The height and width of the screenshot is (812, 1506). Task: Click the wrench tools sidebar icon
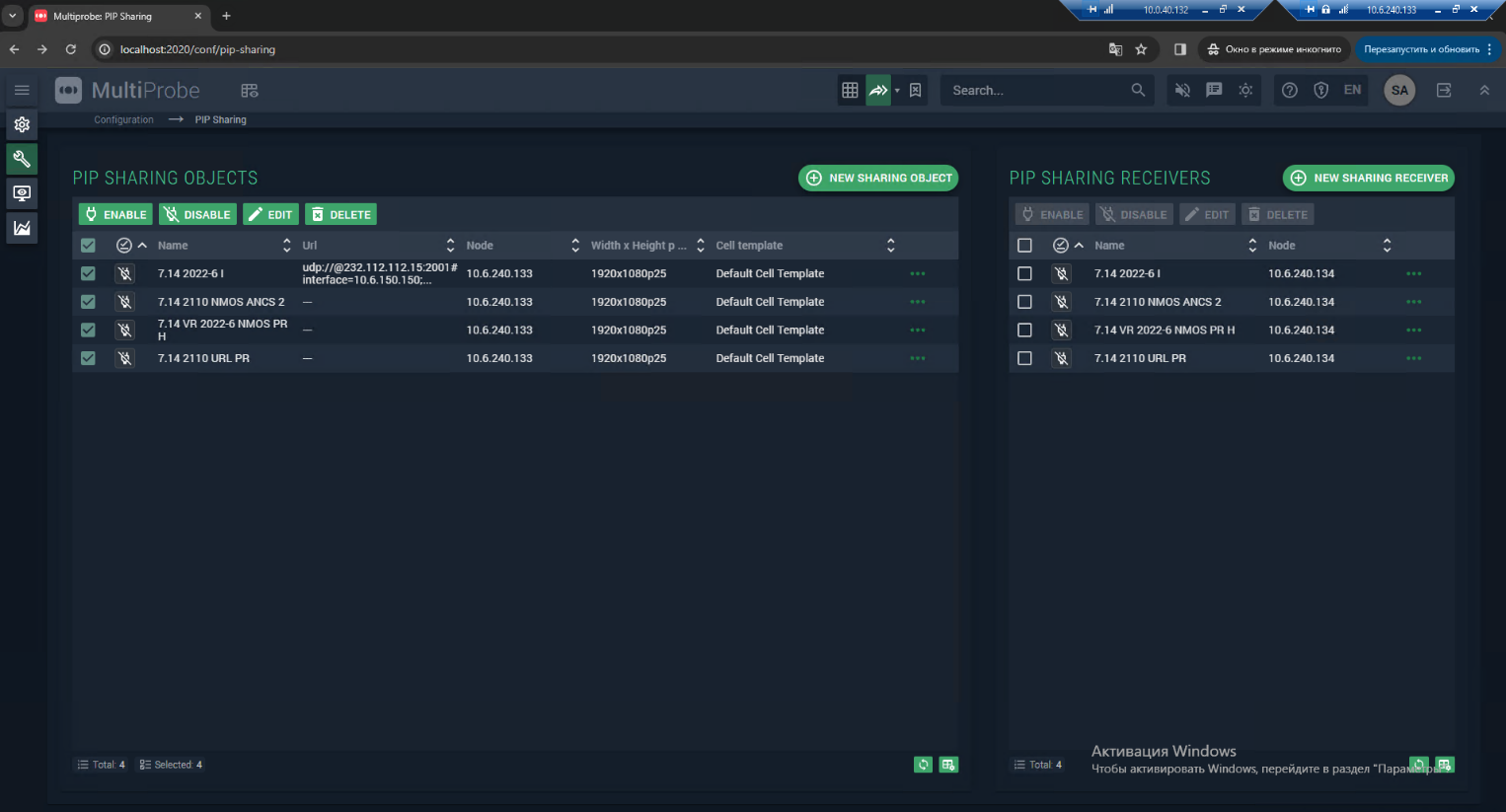tap(22, 159)
